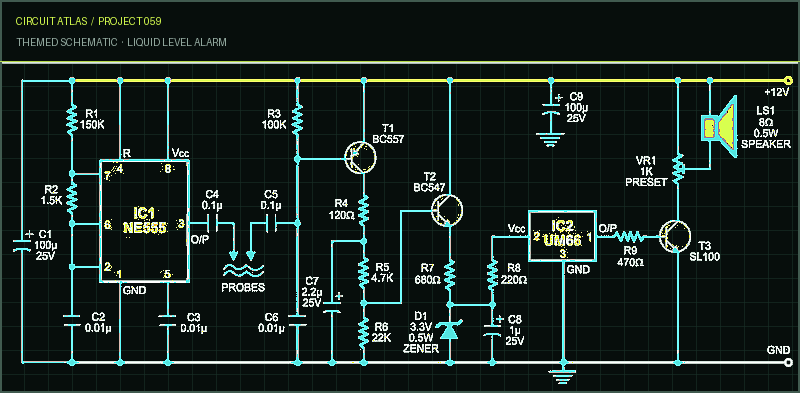Click the 'O/P' label beside IC1

[198, 240]
